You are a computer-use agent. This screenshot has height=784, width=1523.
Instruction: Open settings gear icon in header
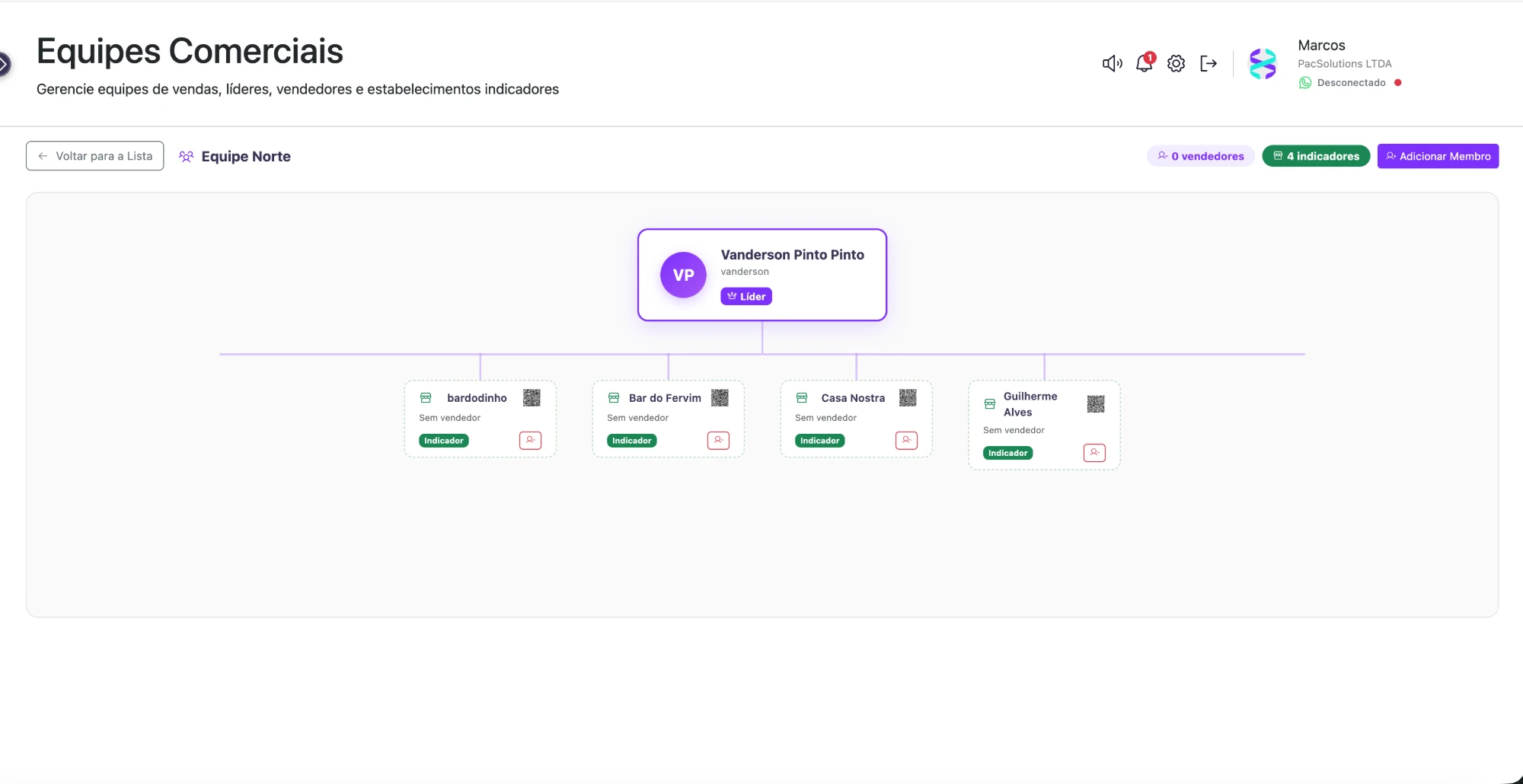1177,63
